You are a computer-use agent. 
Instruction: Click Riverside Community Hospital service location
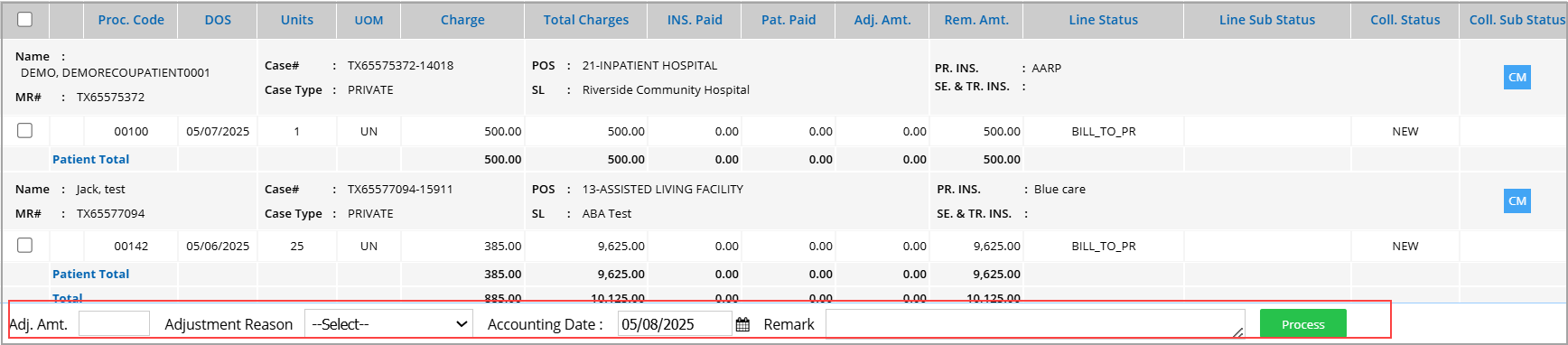click(x=666, y=89)
